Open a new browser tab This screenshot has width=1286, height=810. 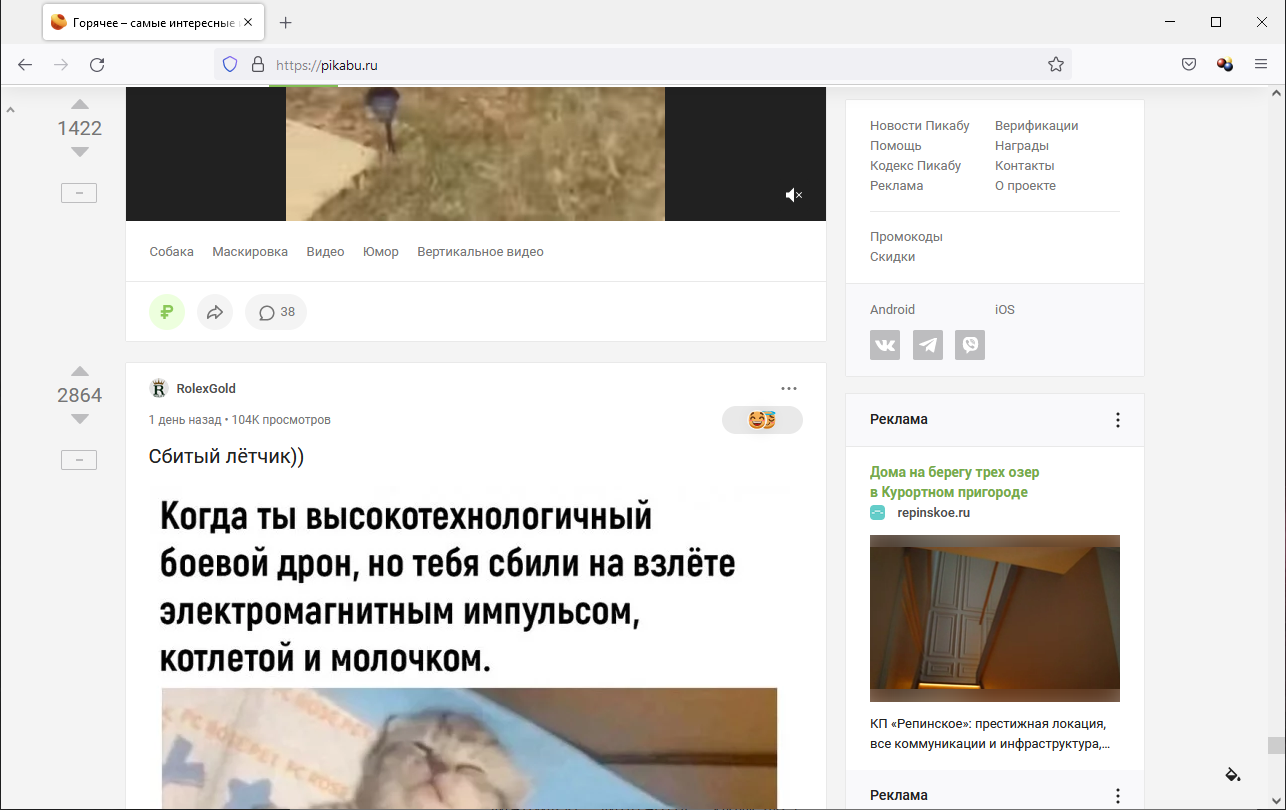point(286,22)
